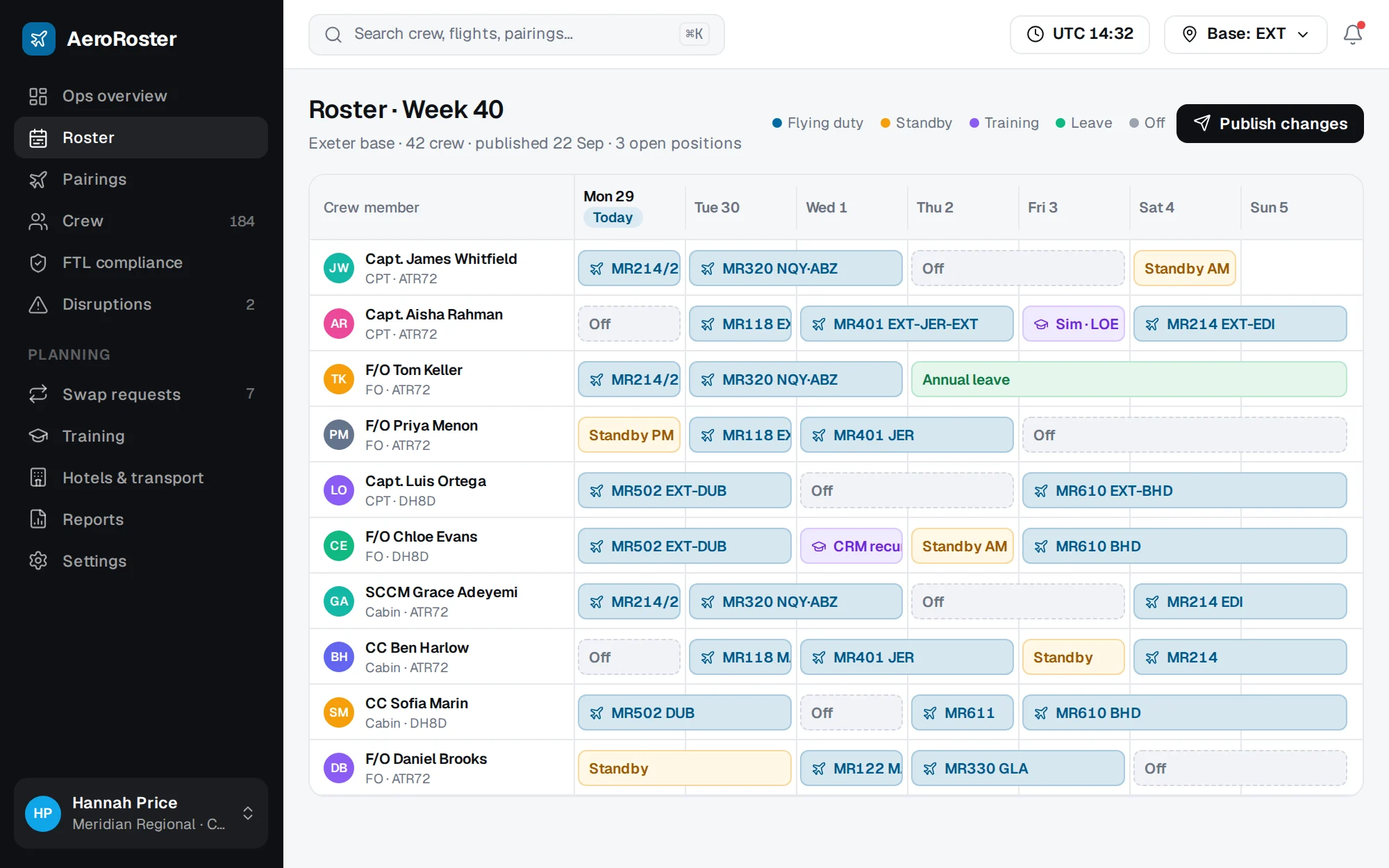Click the Disruptions warning triangle icon
Viewport: 1389px width, 868px height.
click(x=38, y=304)
